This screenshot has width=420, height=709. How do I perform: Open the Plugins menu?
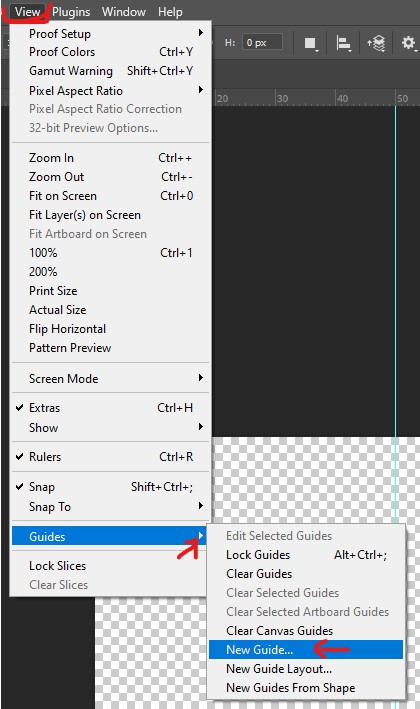pyautogui.click(x=71, y=12)
